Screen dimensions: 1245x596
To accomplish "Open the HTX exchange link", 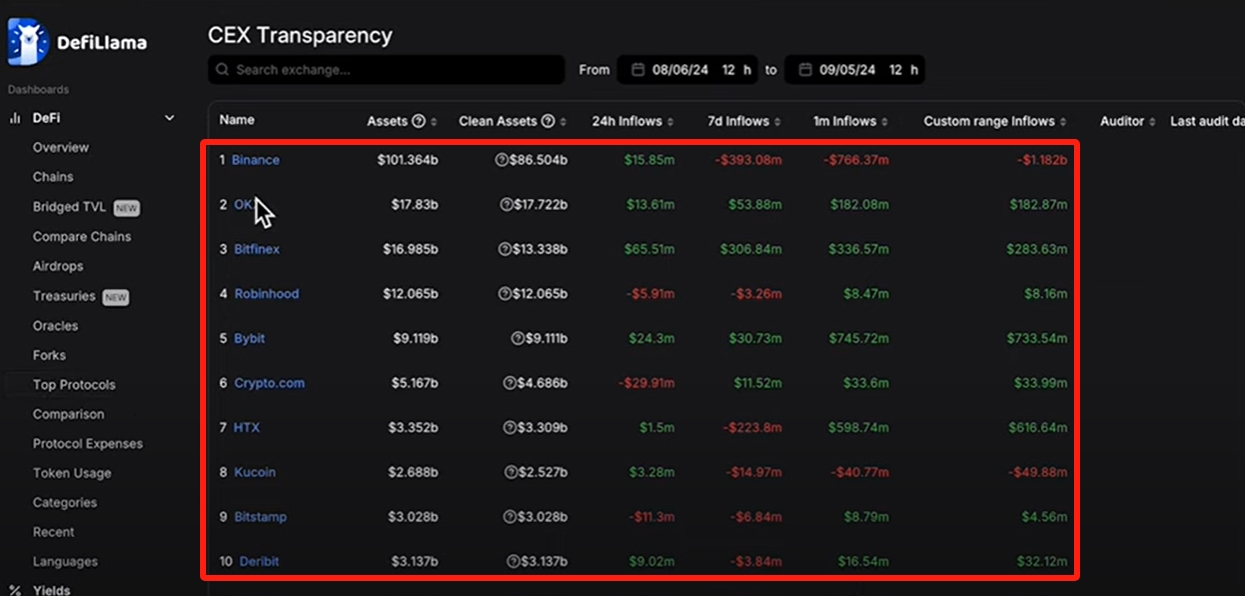I will [247, 428].
